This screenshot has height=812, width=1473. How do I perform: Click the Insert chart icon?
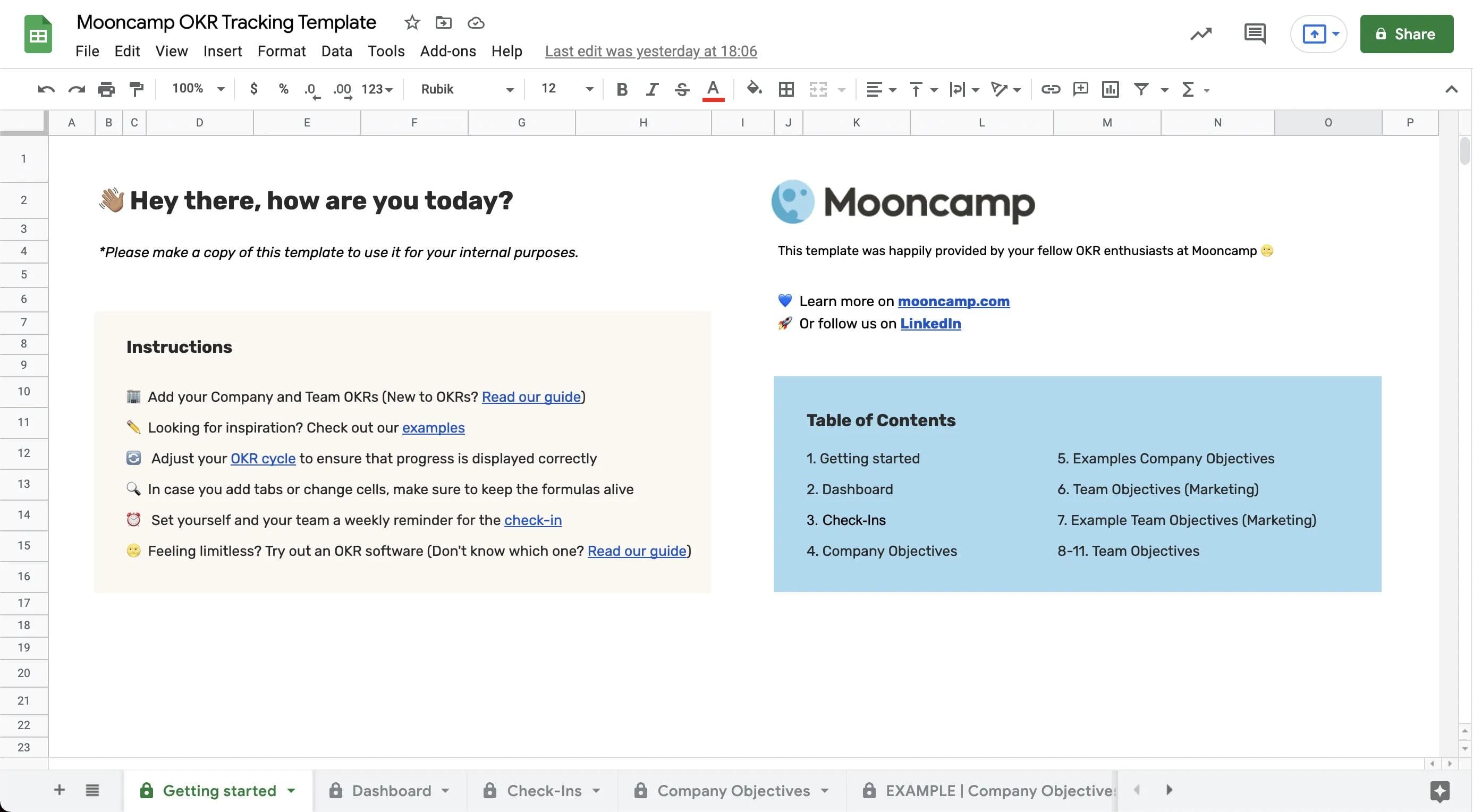(x=1110, y=89)
